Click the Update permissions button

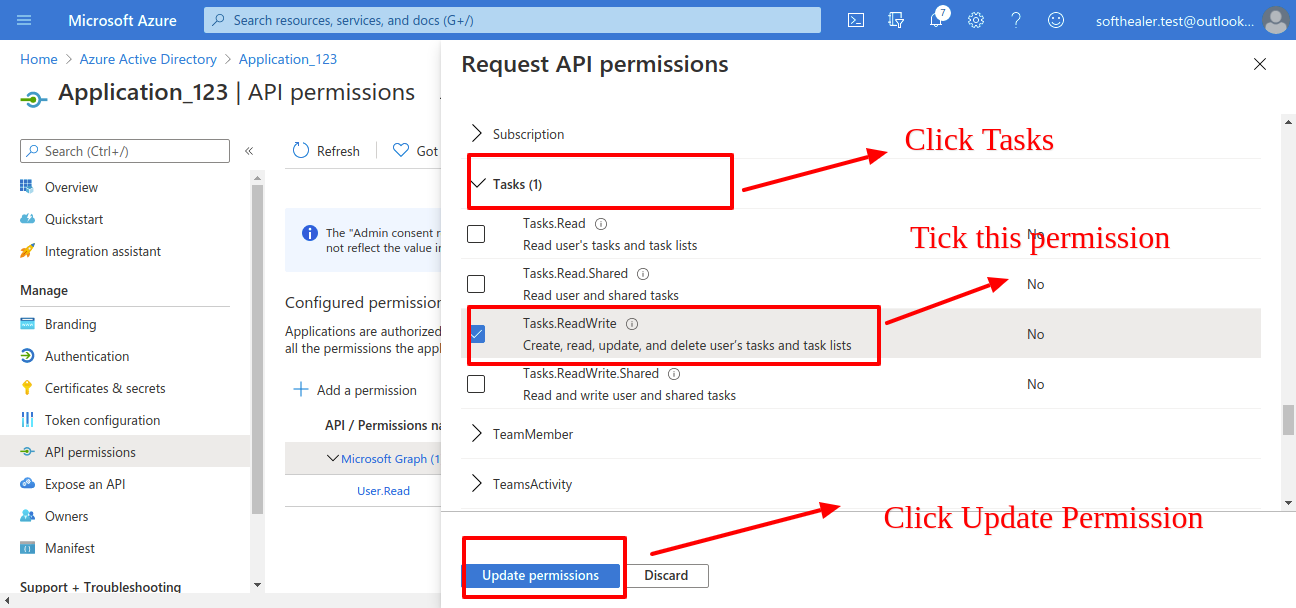(540, 575)
